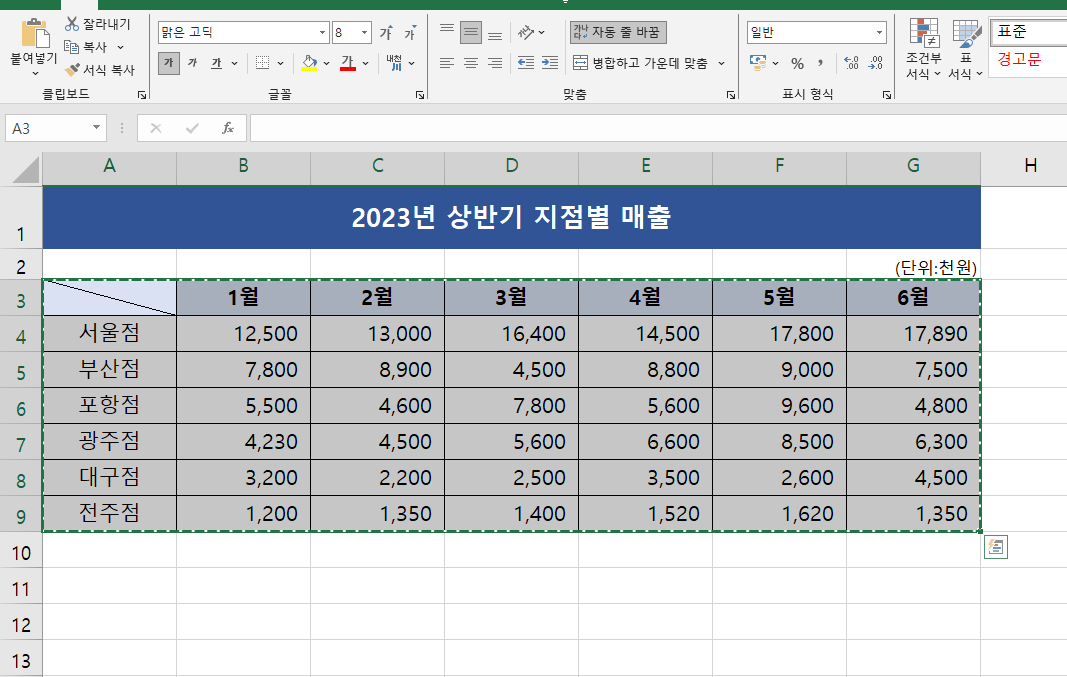Viewport: 1067px width, 677px height.
Task: Select cell containing 서울점
Action: [110, 333]
